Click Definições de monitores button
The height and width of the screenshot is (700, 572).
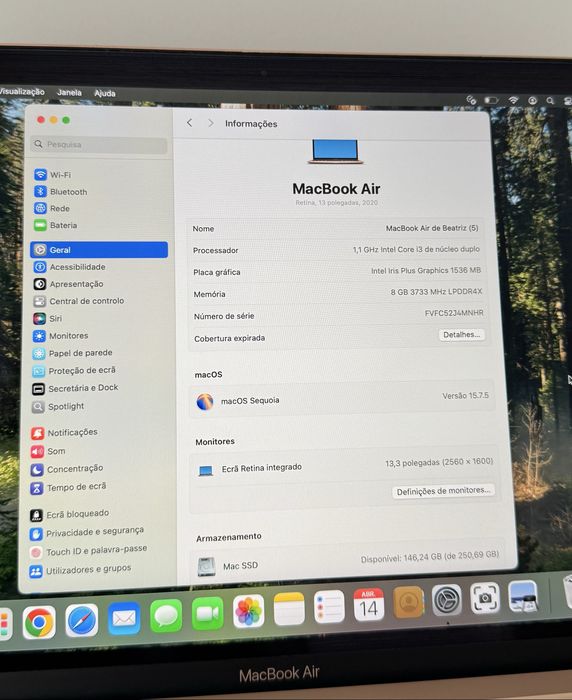[x=443, y=491]
